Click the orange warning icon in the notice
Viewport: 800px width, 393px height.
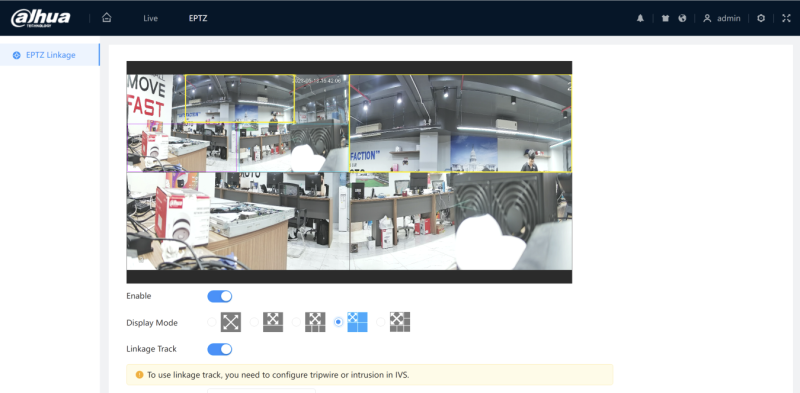[139, 375]
